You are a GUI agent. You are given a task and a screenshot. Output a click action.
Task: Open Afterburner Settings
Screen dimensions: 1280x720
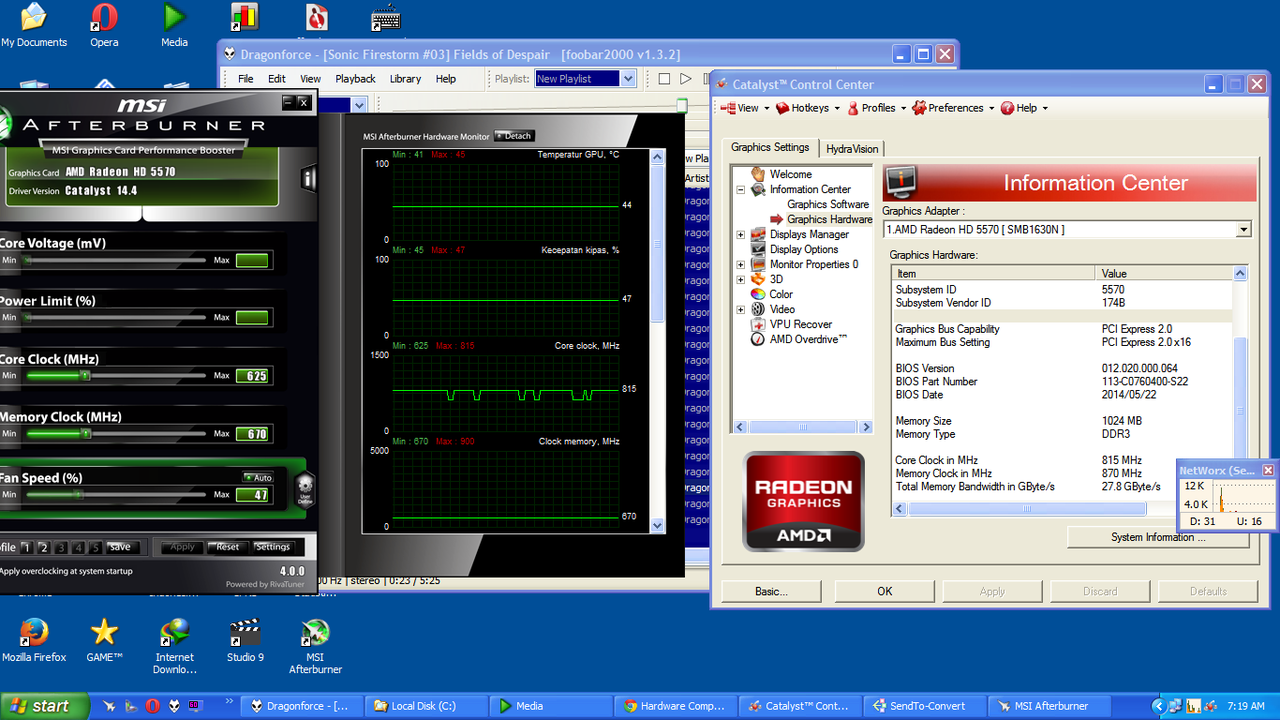pyautogui.click(x=272, y=547)
